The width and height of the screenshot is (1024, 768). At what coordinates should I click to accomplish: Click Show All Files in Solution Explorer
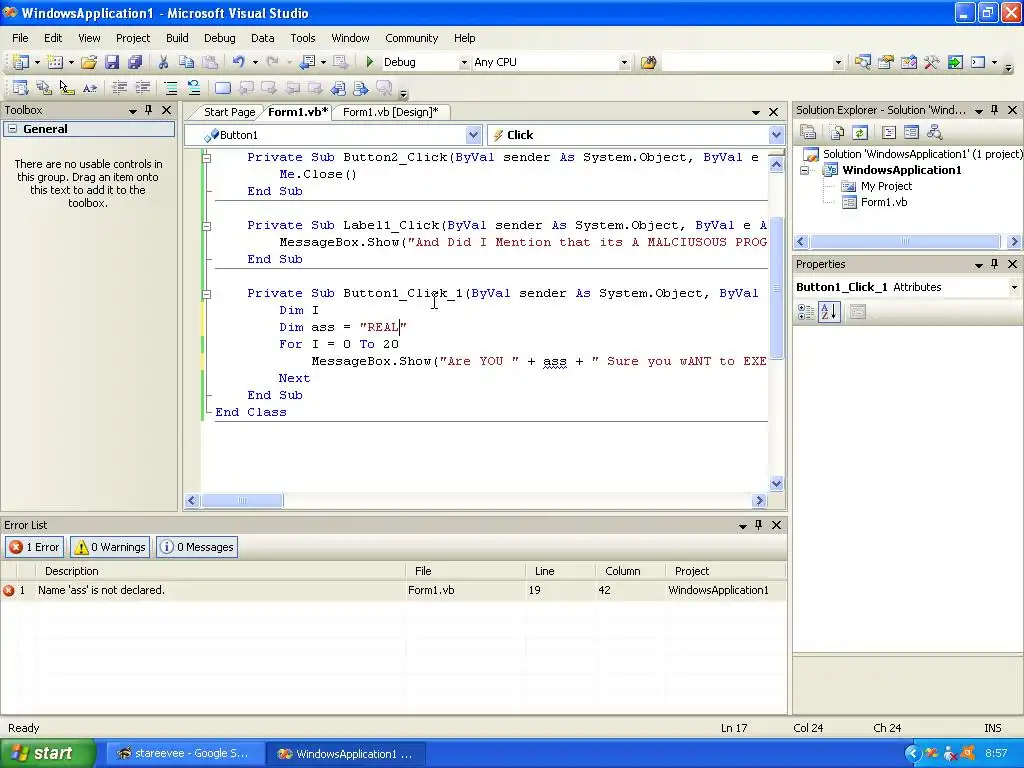[x=837, y=133]
